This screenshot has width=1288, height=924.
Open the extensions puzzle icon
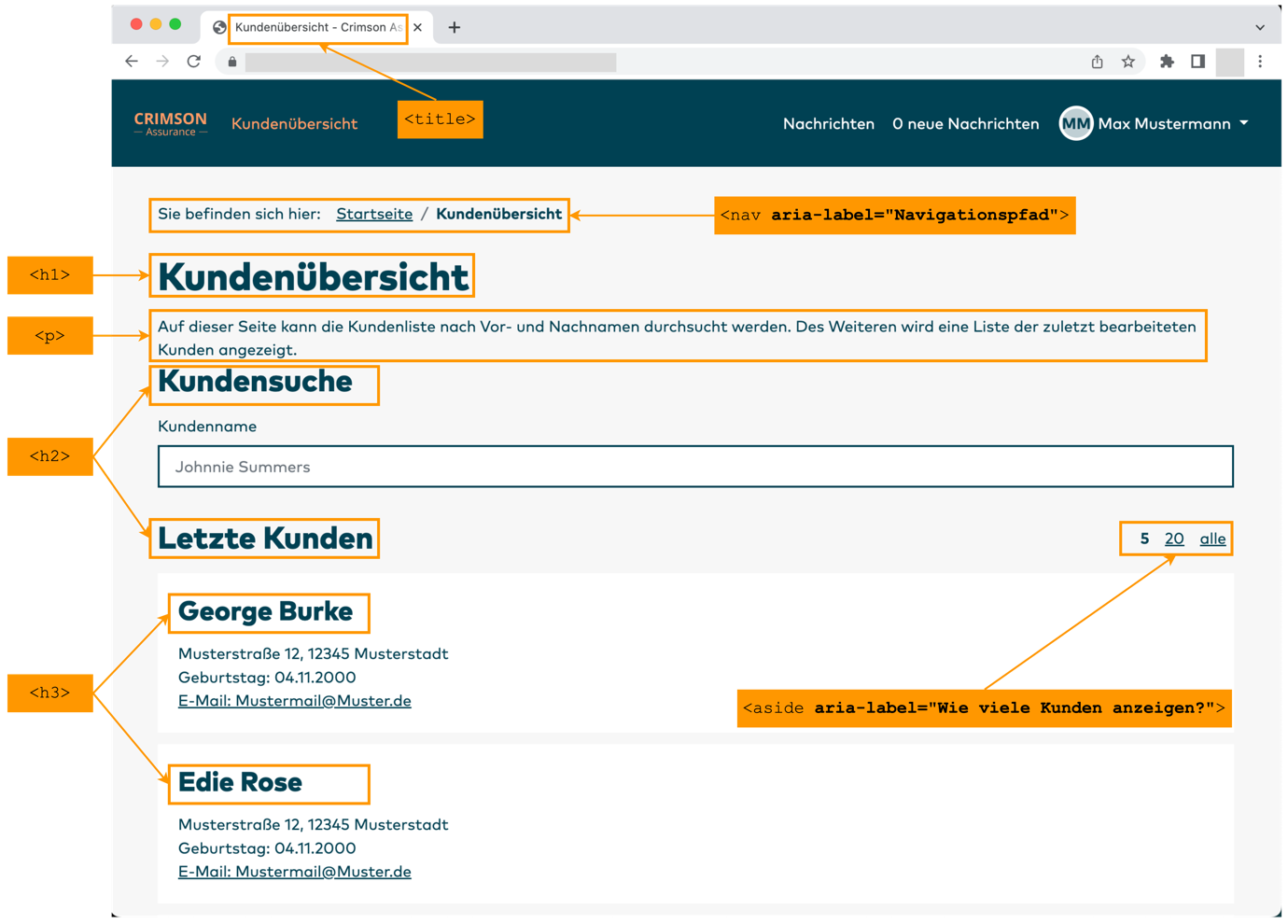(1167, 62)
